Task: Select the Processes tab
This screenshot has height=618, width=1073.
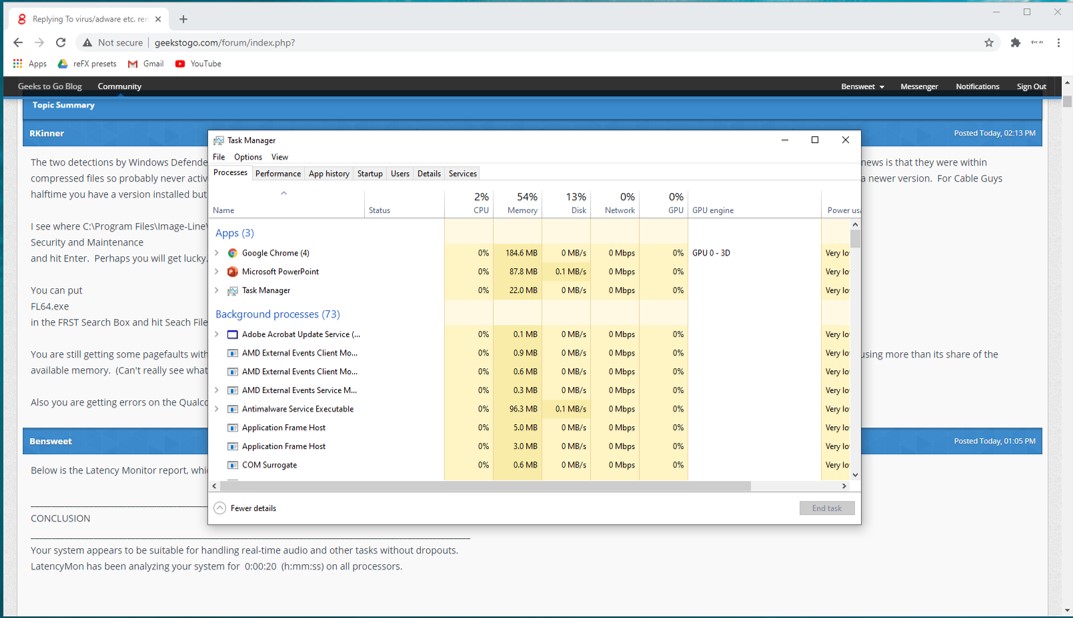Action: [231, 173]
